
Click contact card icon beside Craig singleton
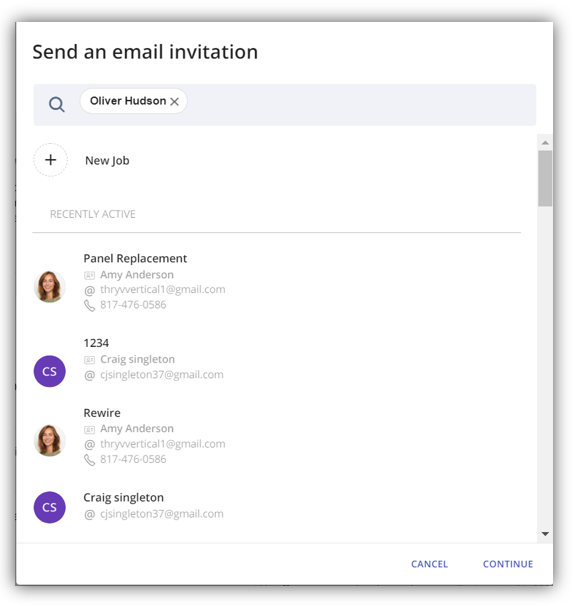[89, 360]
